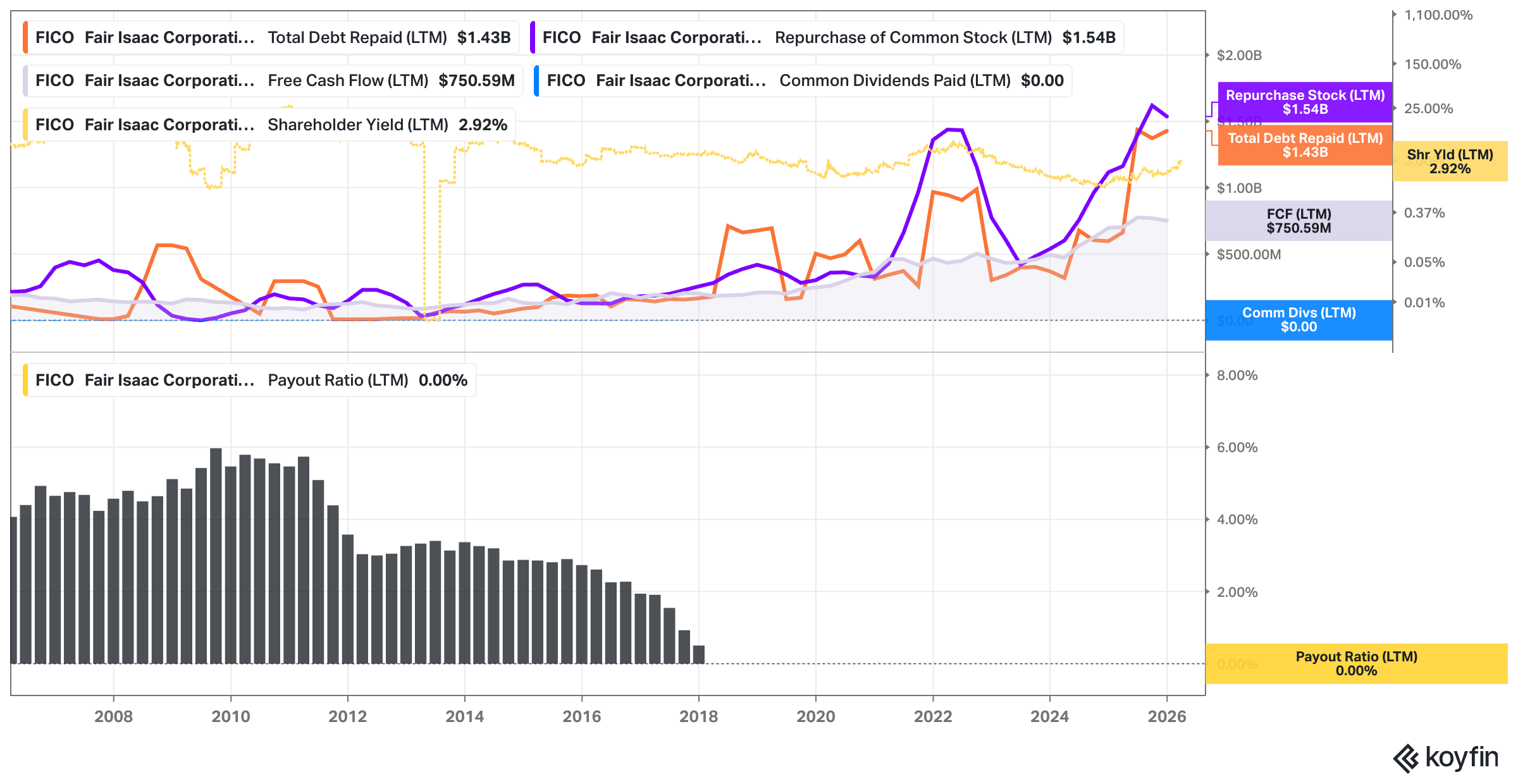Click the Payout Ratio (LTM) axis tag
This screenshot has height=784, width=1518.
tap(1356, 664)
